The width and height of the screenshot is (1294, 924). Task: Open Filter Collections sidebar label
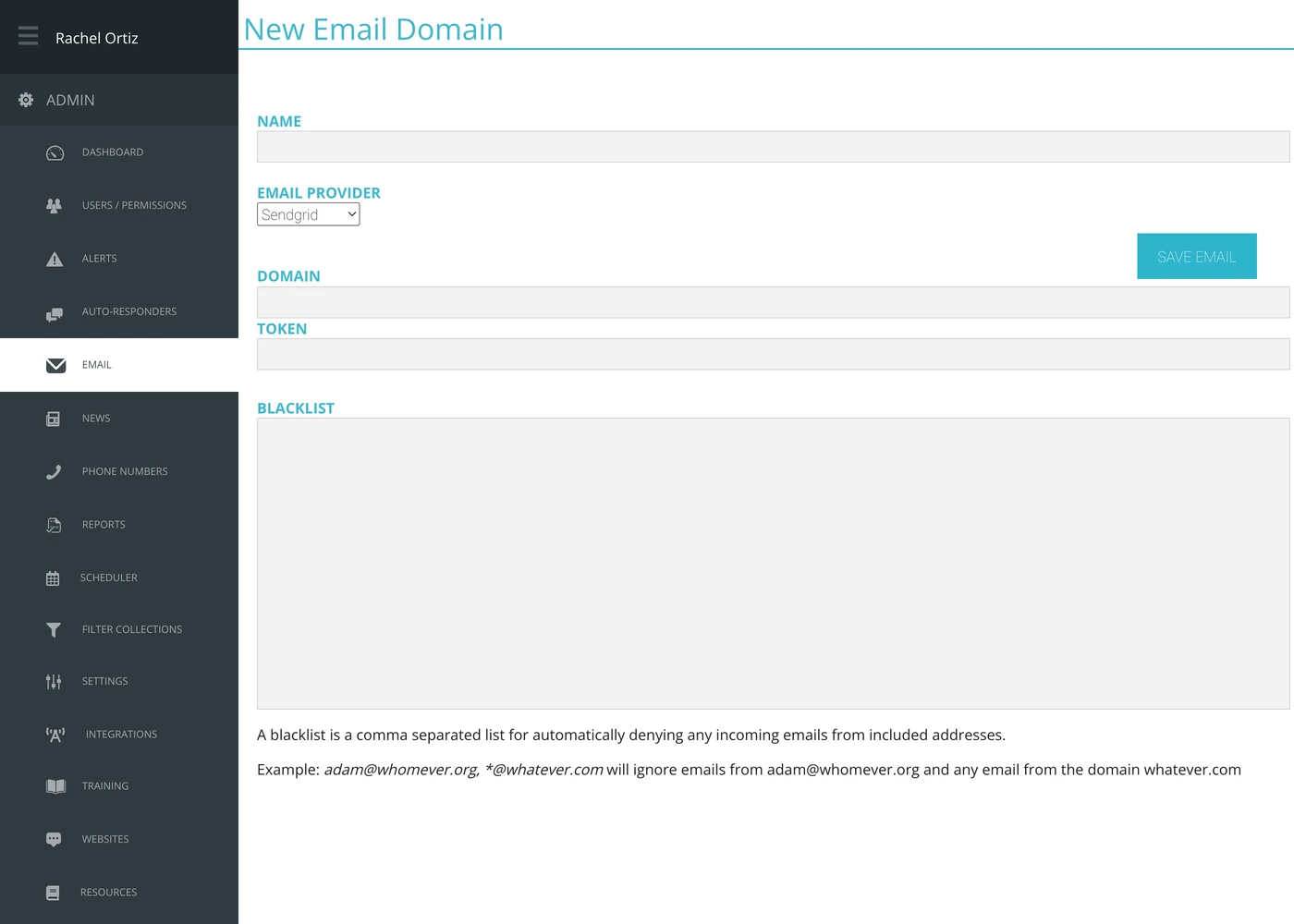[x=131, y=629]
